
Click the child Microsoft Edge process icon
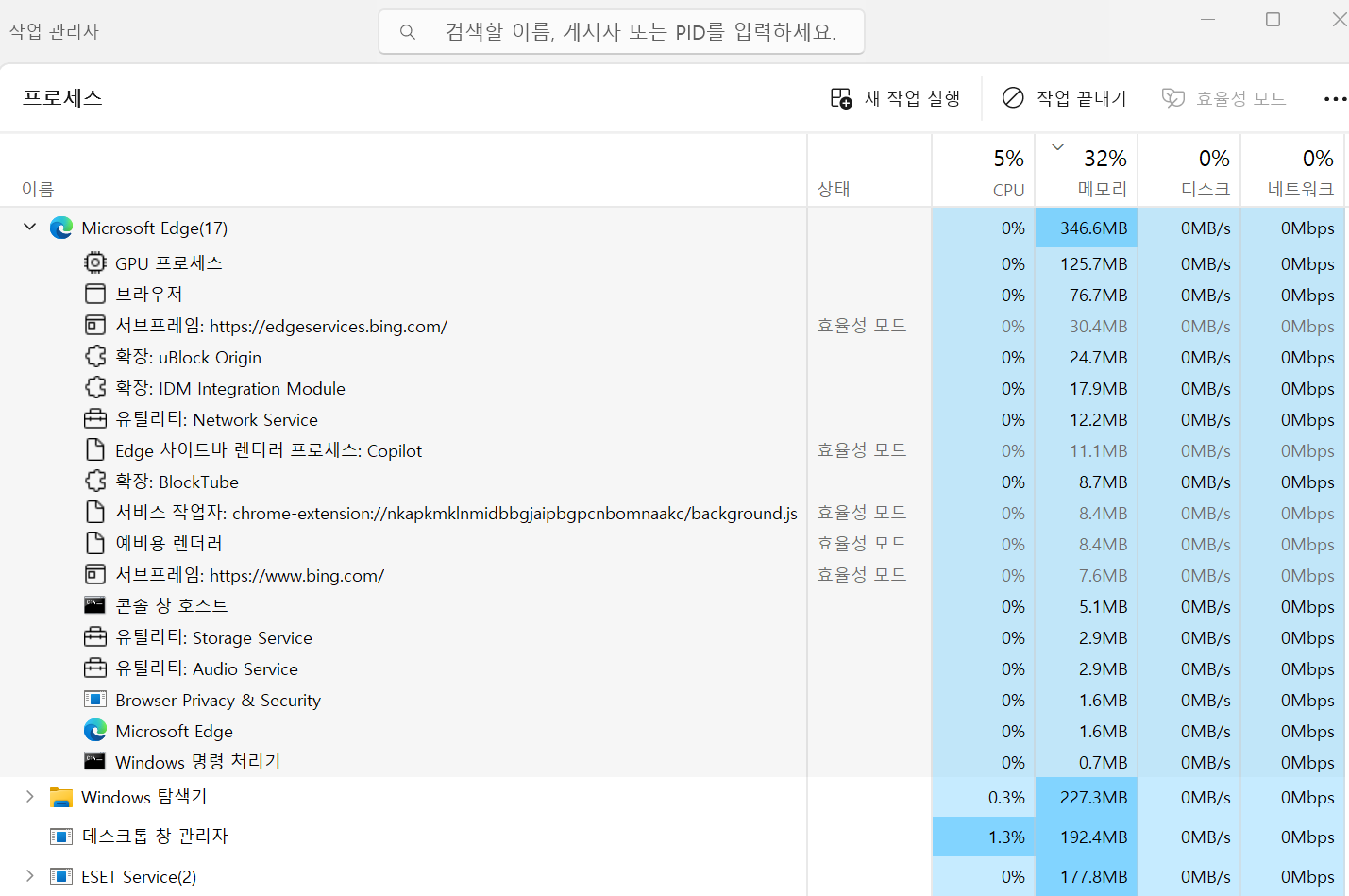(x=95, y=730)
